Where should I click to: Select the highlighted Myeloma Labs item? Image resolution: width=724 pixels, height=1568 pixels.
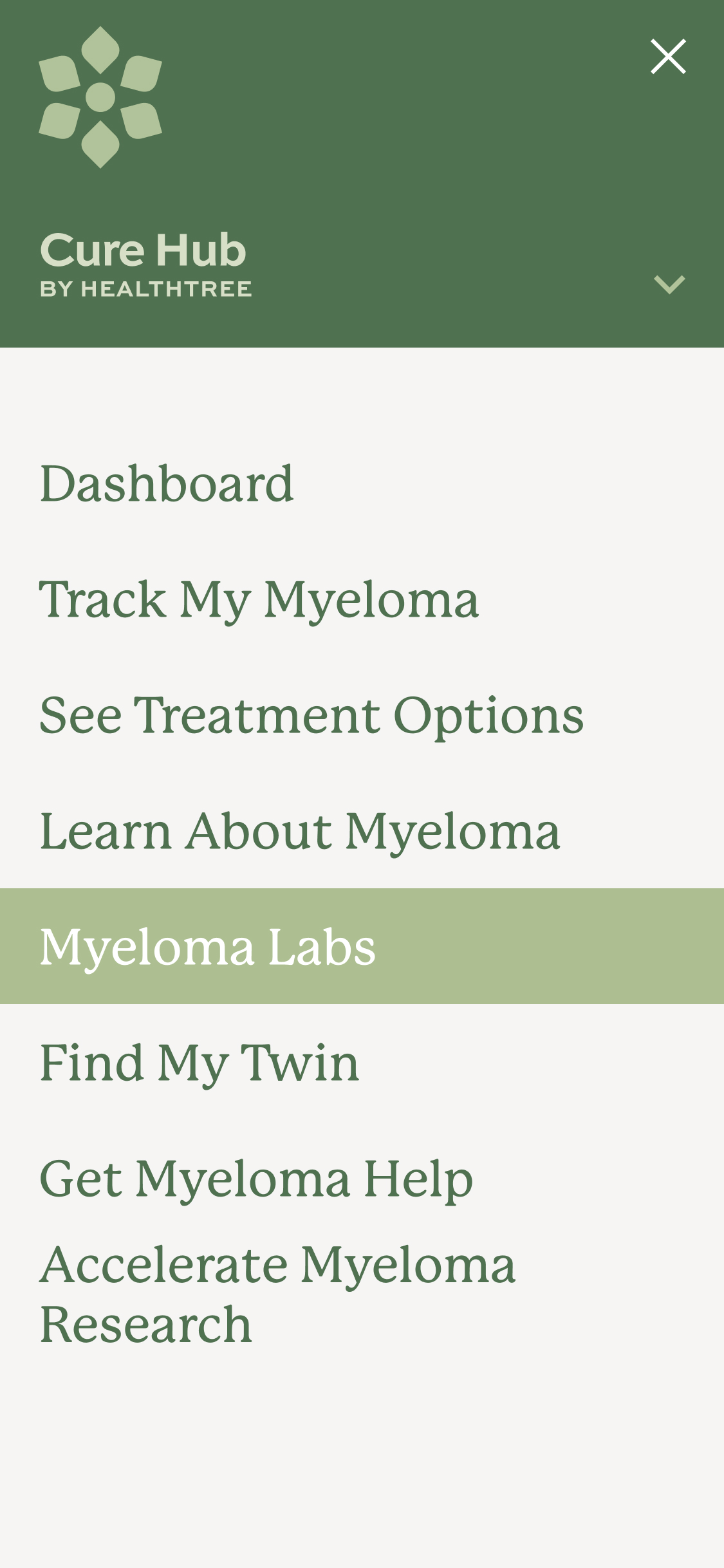click(x=207, y=947)
